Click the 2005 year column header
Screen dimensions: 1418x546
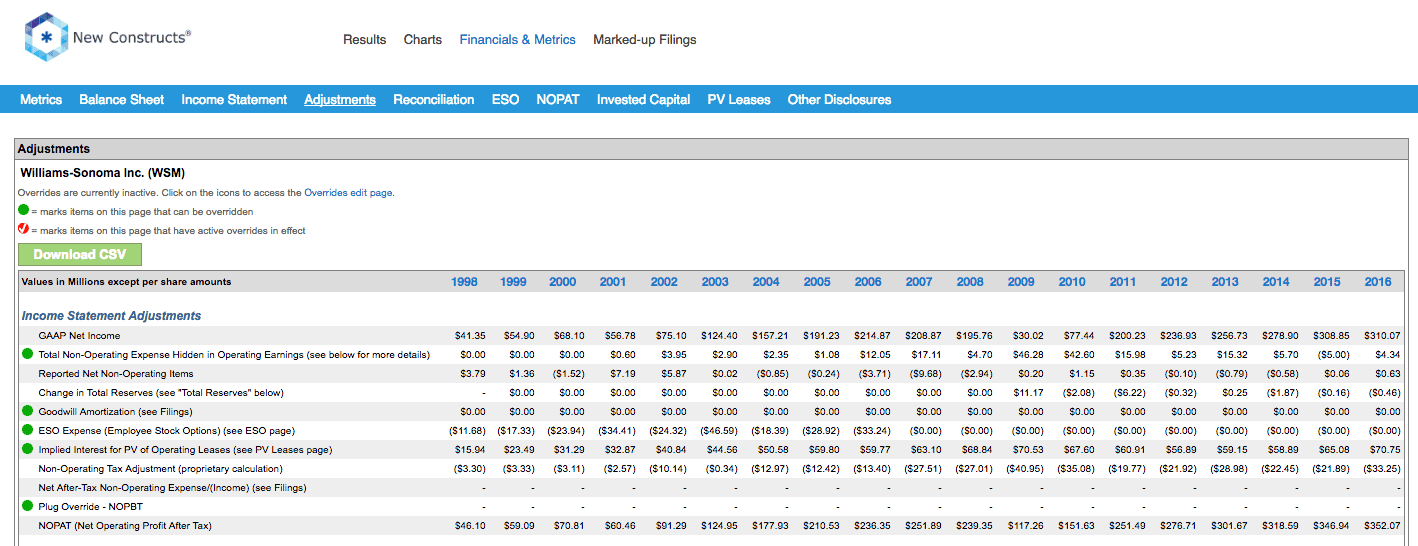pyautogui.click(x=817, y=282)
